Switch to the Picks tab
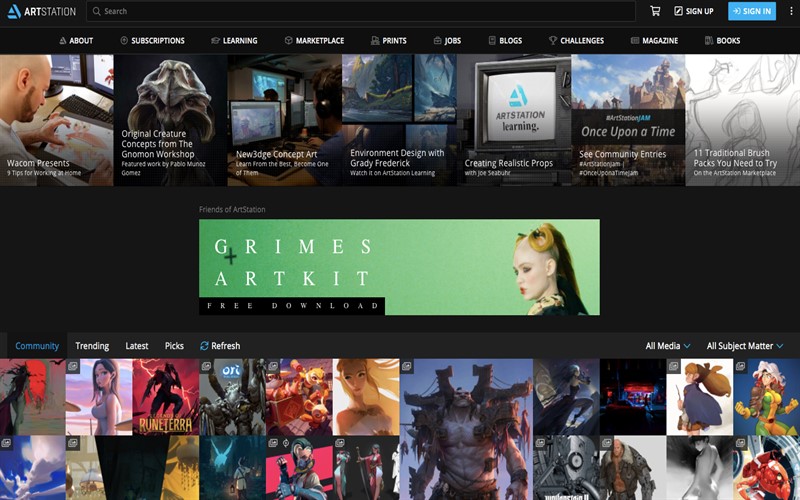800x500 pixels. tap(174, 346)
